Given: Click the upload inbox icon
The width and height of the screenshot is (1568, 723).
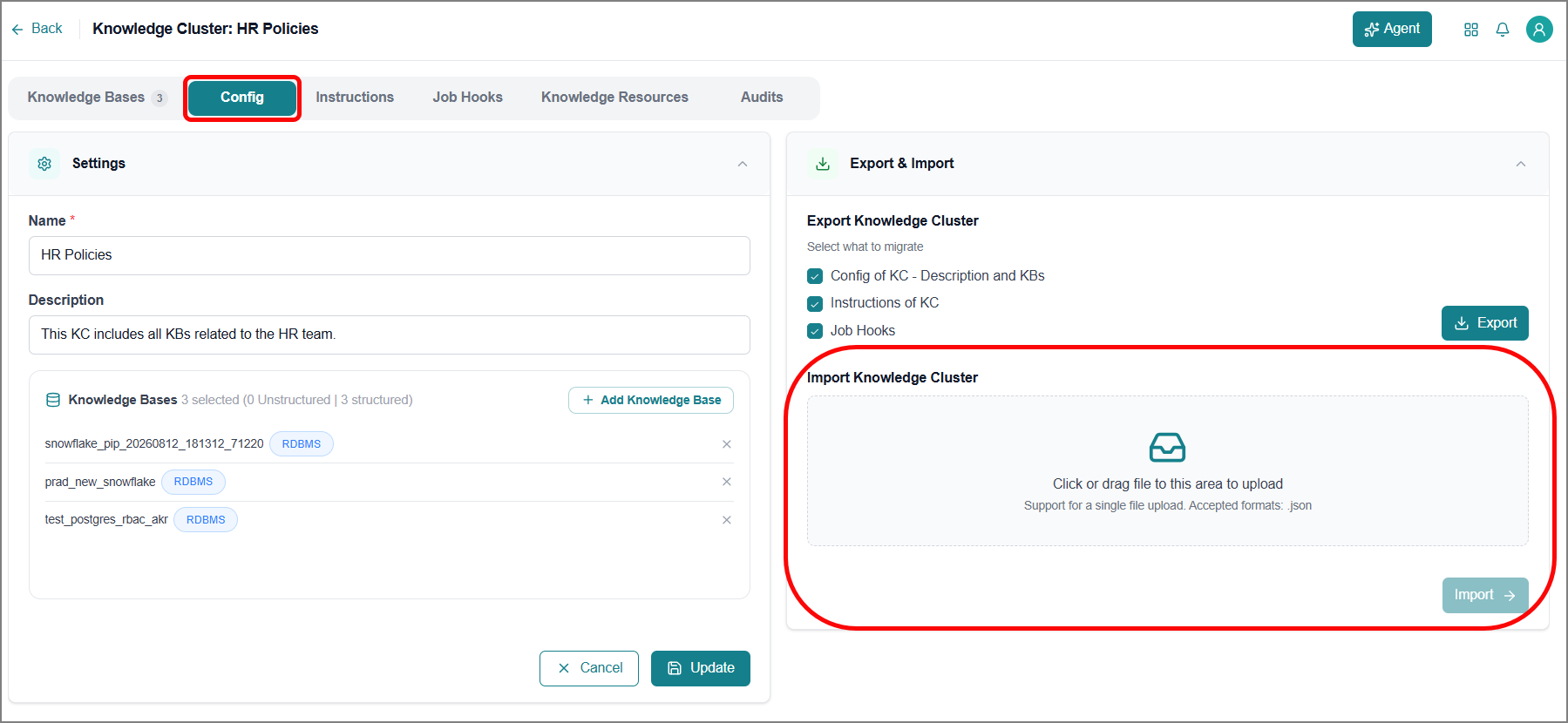Looking at the screenshot, I should (x=1167, y=448).
